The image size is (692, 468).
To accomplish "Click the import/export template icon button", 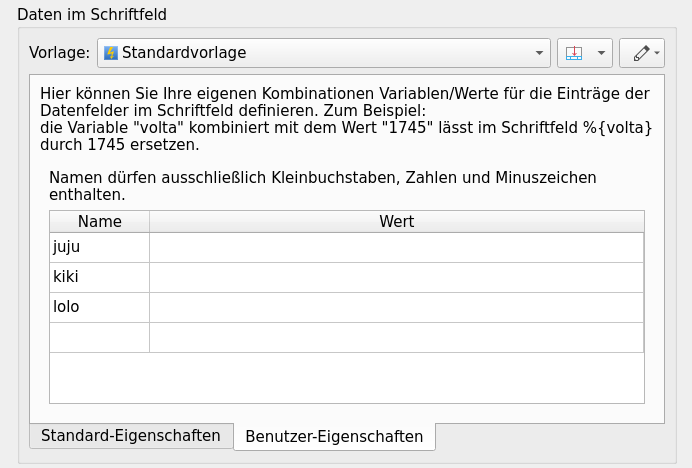I will [574, 53].
